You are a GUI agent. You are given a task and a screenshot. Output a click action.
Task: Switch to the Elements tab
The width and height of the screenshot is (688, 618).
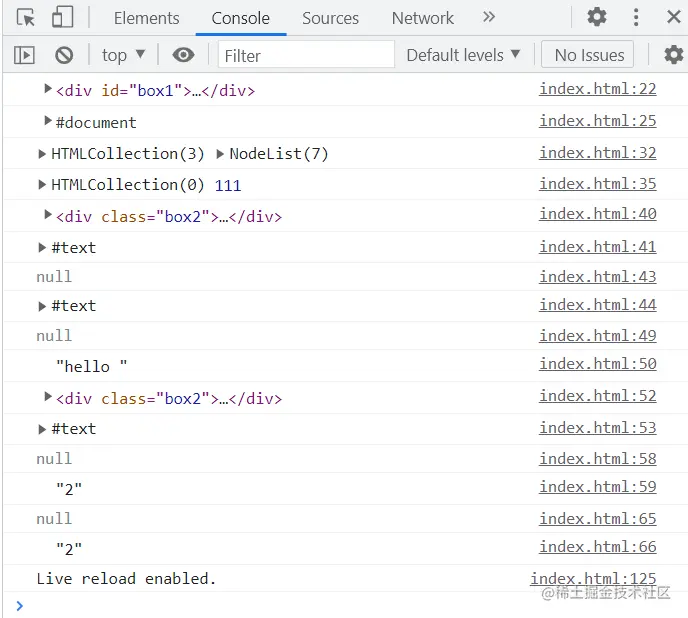coord(147,18)
